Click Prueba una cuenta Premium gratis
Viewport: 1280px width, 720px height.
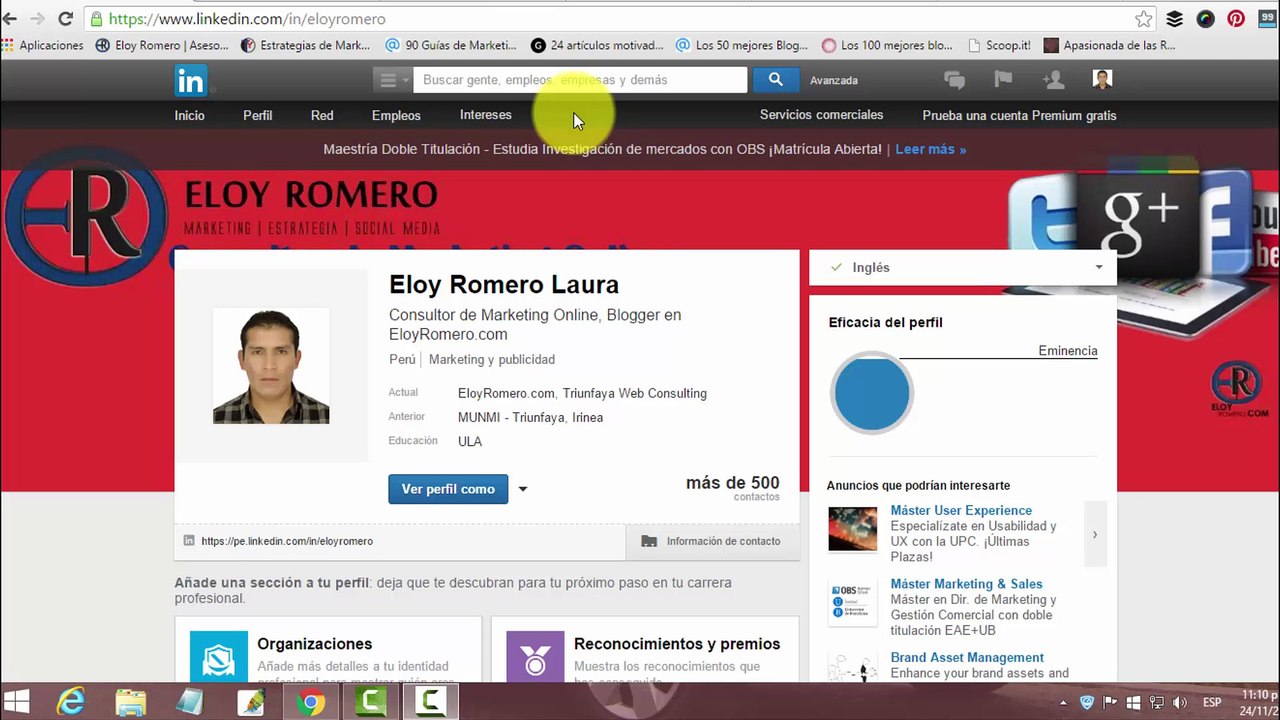coord(1019,115)
